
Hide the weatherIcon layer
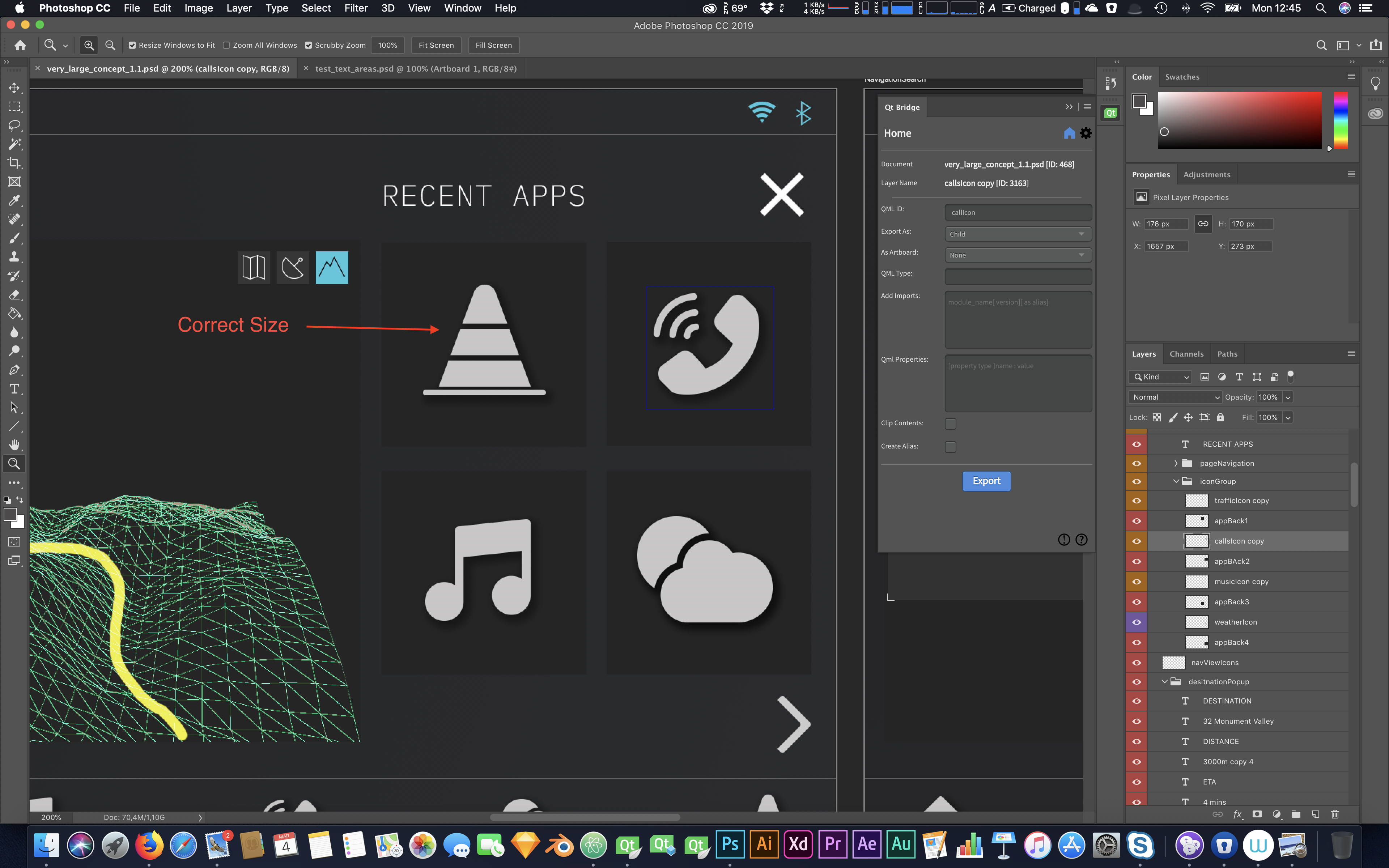click(x=1137, y=622)
